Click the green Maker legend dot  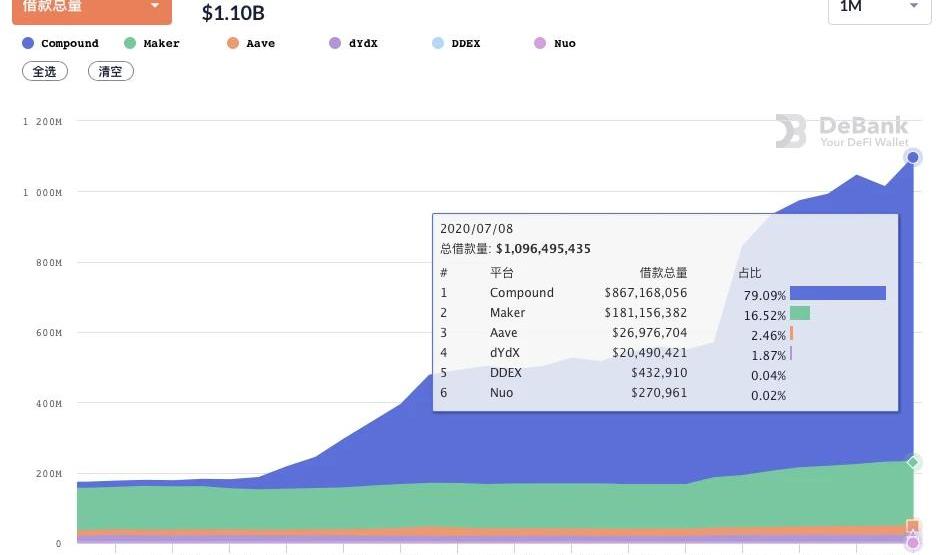click(130, 43)
